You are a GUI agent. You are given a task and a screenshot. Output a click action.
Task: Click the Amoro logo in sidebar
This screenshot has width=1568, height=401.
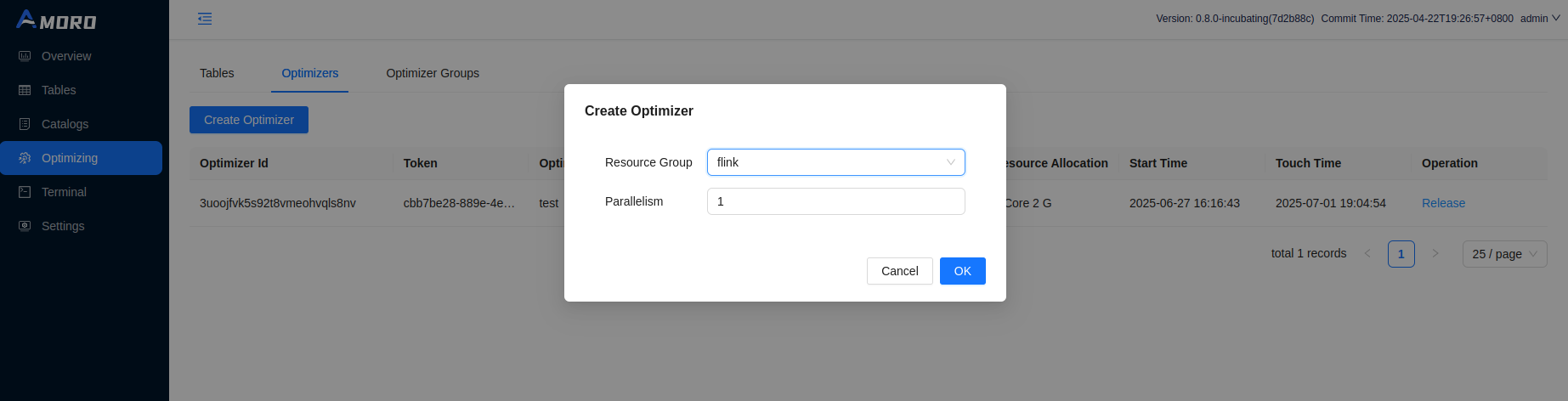pos(56,20)
